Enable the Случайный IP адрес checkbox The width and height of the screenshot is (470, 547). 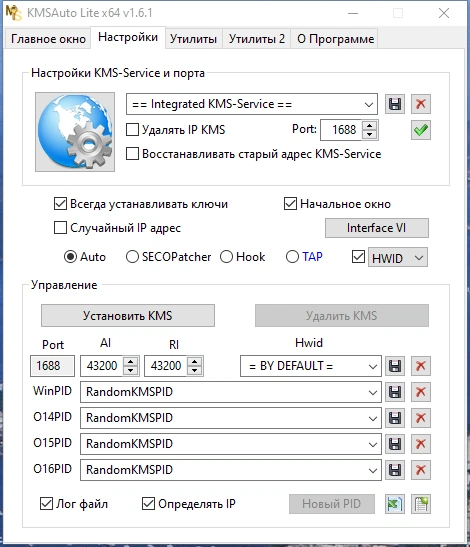pos(60,228)
